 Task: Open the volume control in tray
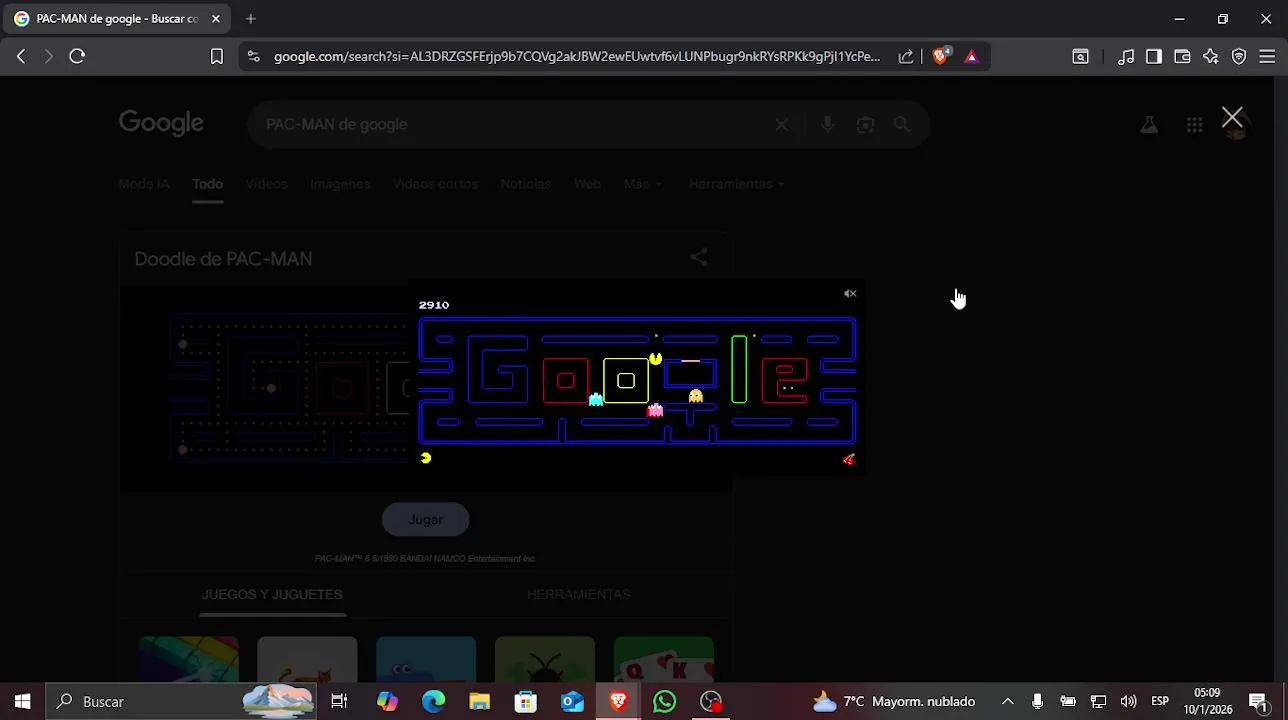[x=1128, y=701]
